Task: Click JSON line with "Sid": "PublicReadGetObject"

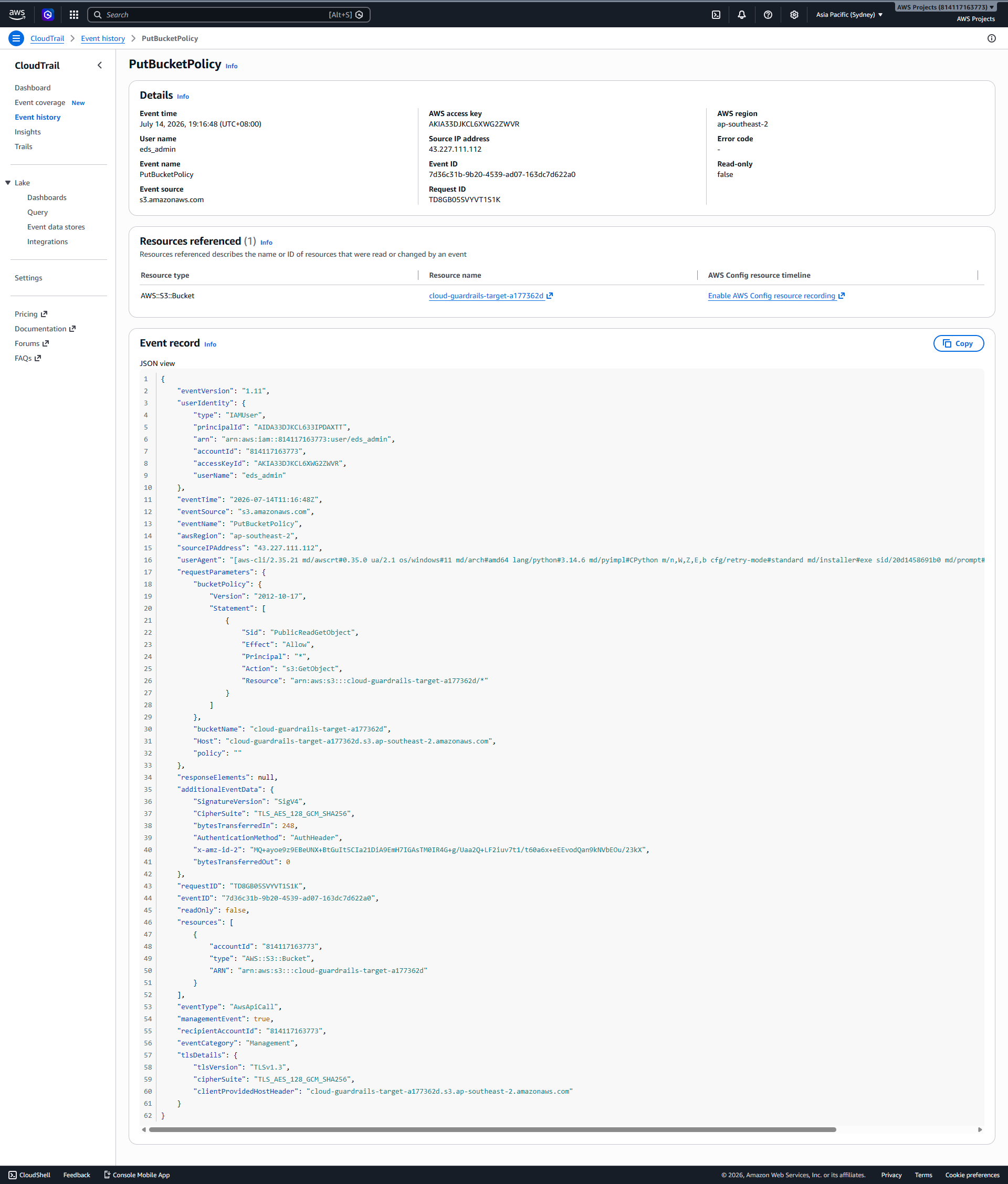Action: [300, 632]
